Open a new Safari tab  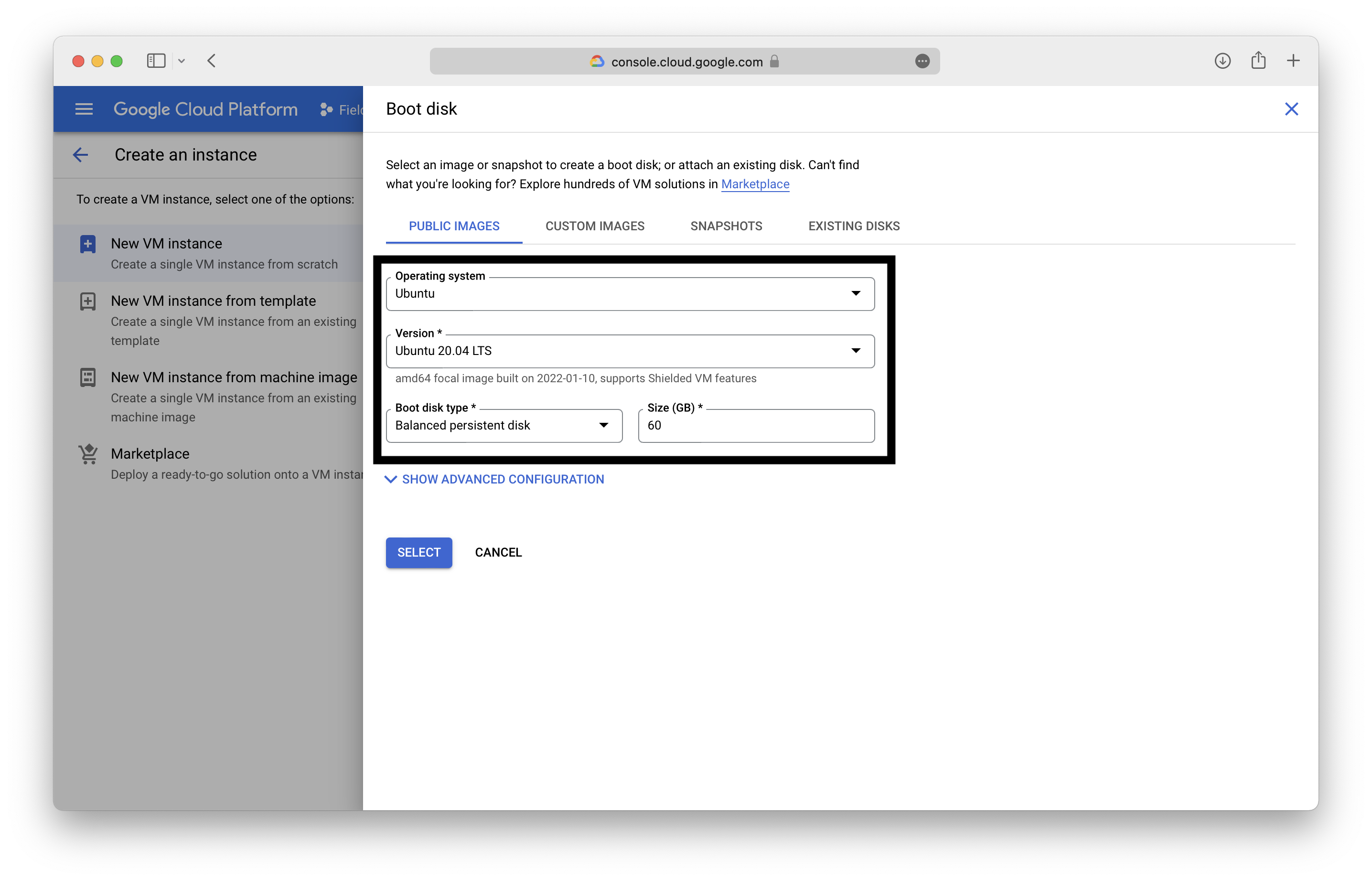(1293, 61)
